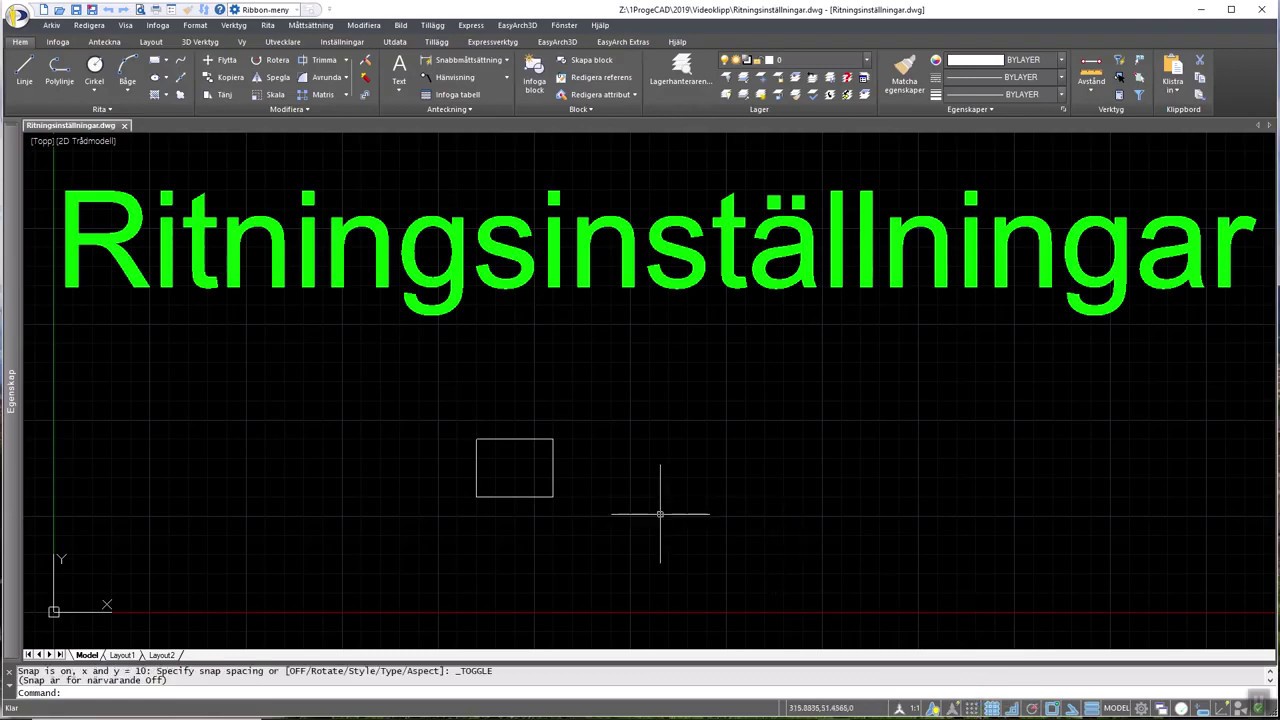1280x720 pixels.
Task: Click the Flytta move tool
Action: tap(220, 60)
